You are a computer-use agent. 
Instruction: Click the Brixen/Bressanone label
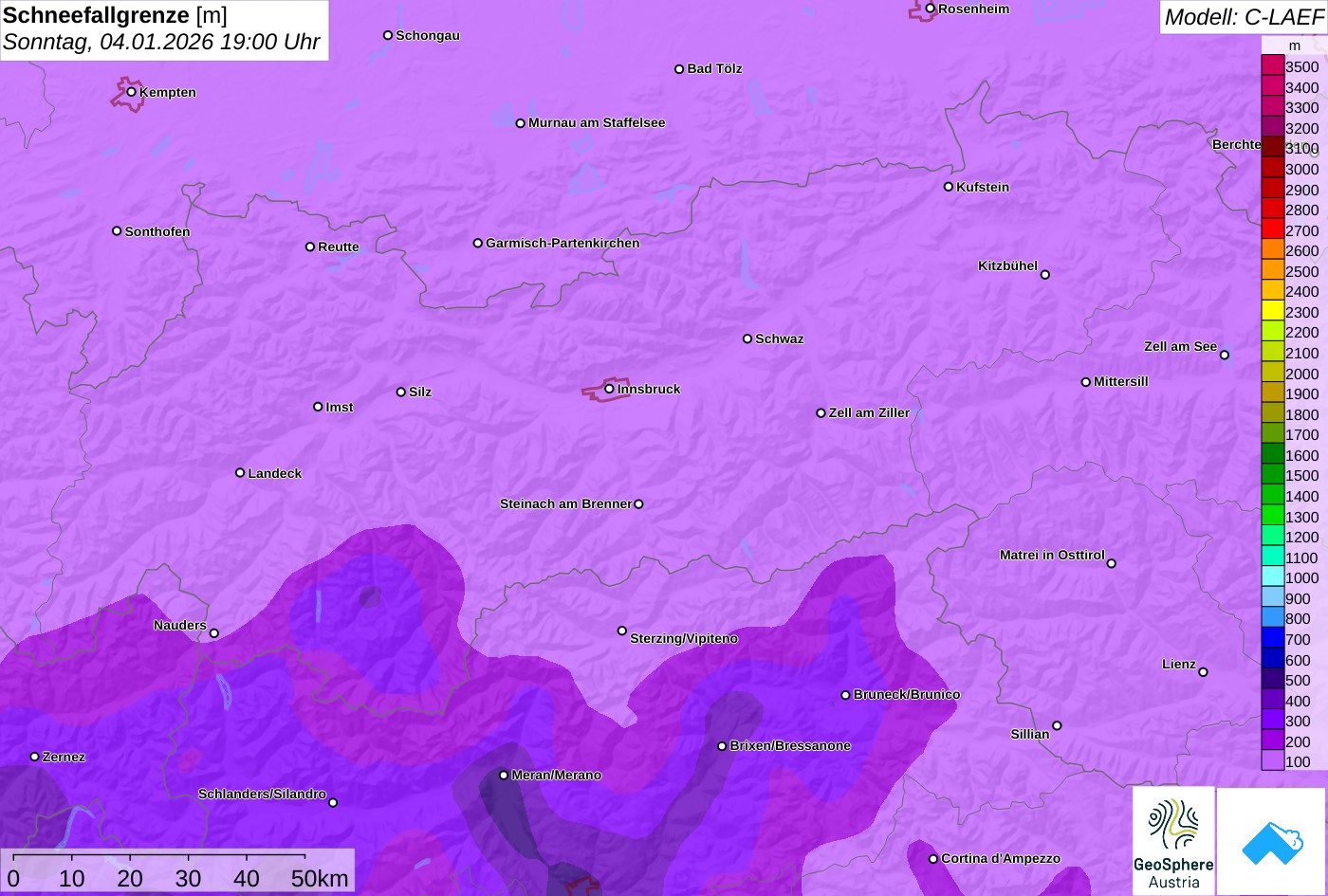coord(790,745)
